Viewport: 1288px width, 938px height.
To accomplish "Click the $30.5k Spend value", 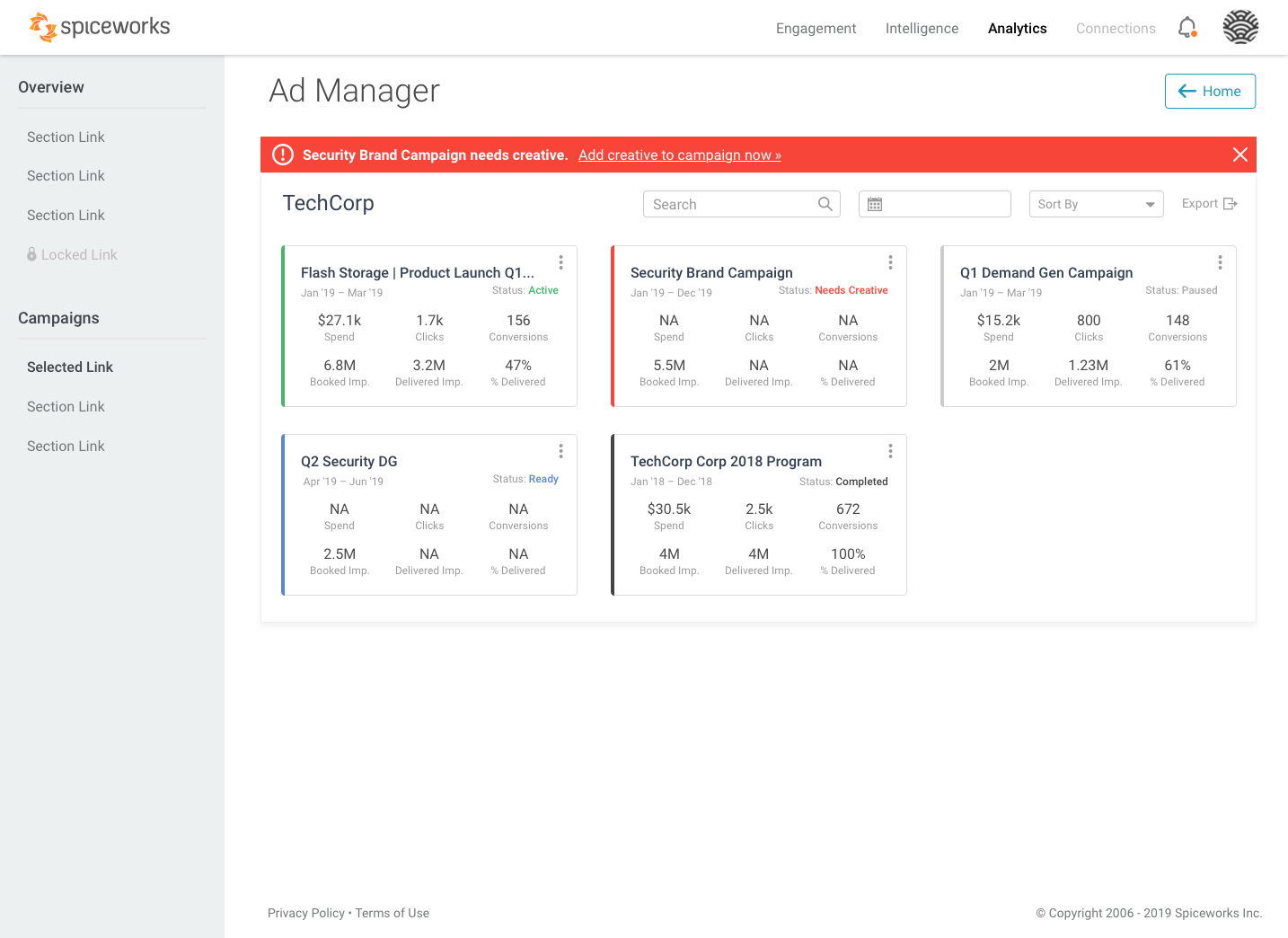I will coord(669,509).
